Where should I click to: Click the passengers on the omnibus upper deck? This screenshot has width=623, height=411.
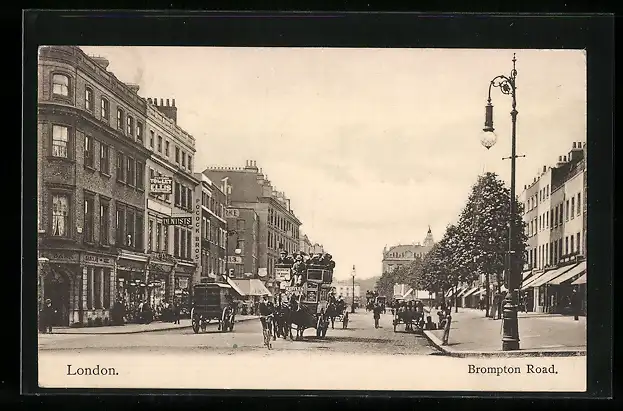(305, 262)
